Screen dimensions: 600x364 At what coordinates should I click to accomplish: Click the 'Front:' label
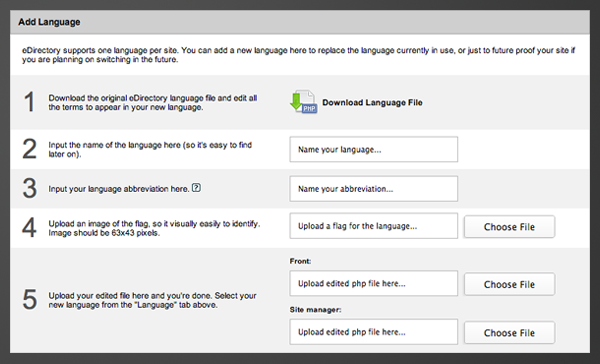coord(300,261)
